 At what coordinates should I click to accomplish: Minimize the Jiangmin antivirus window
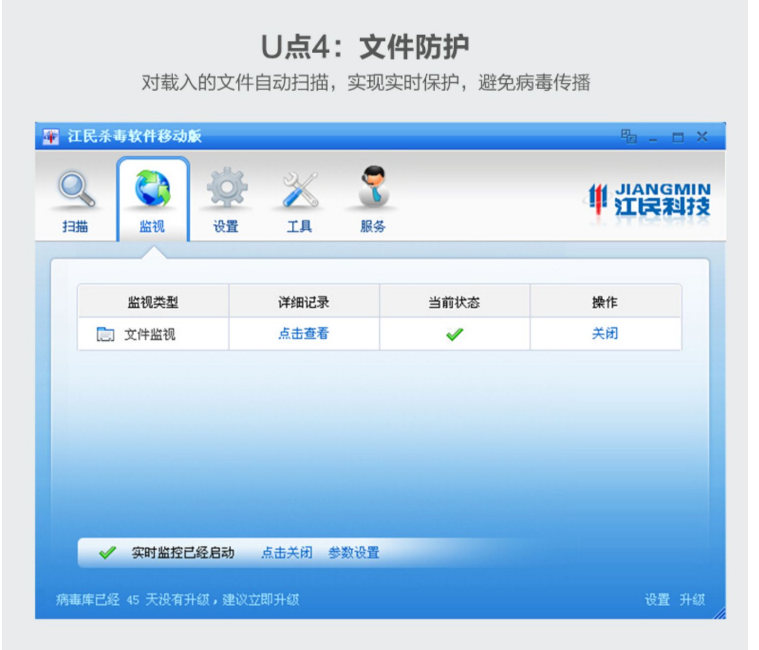(654, 138)
